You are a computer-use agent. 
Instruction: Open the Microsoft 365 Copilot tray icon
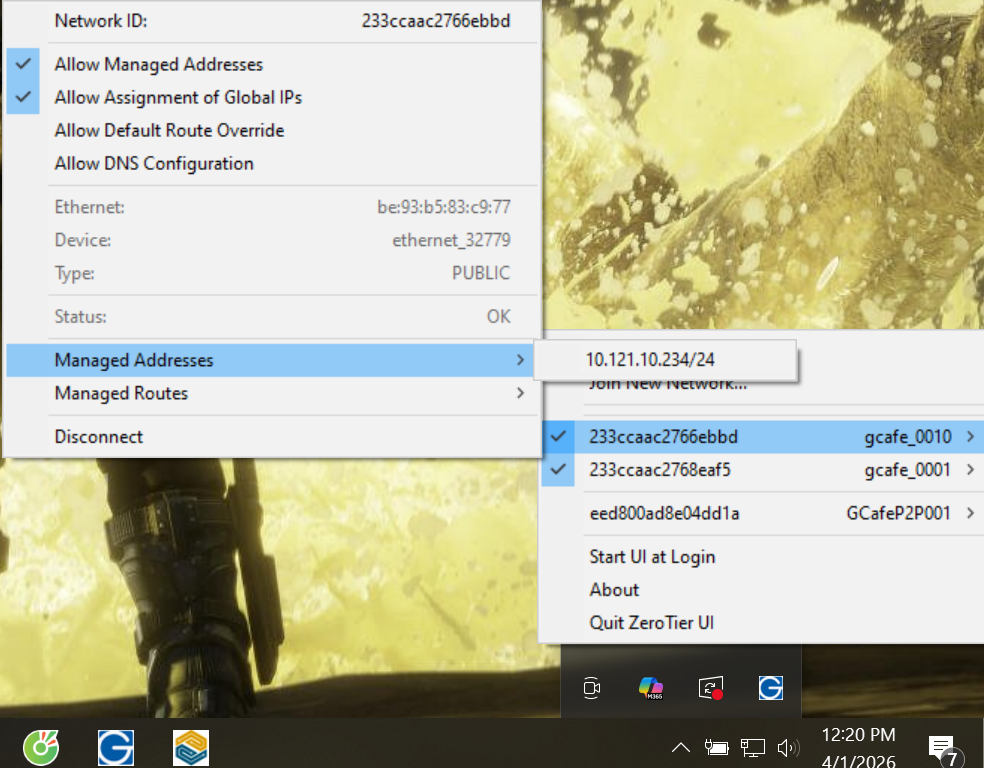click(651, 688)
